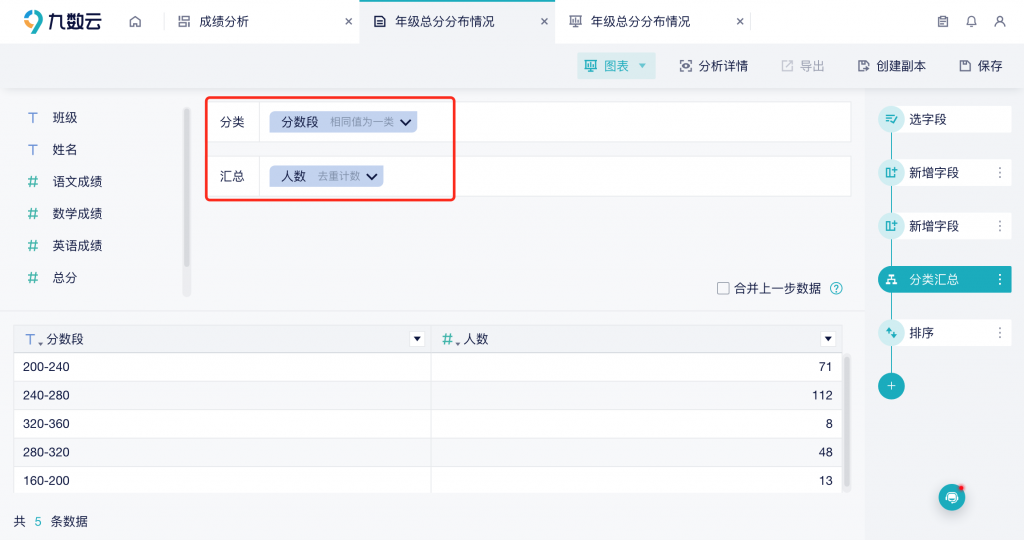Screen dimensions: 1024x540
Task: Click the 选字段 step icon
Action: pos(891,119)
